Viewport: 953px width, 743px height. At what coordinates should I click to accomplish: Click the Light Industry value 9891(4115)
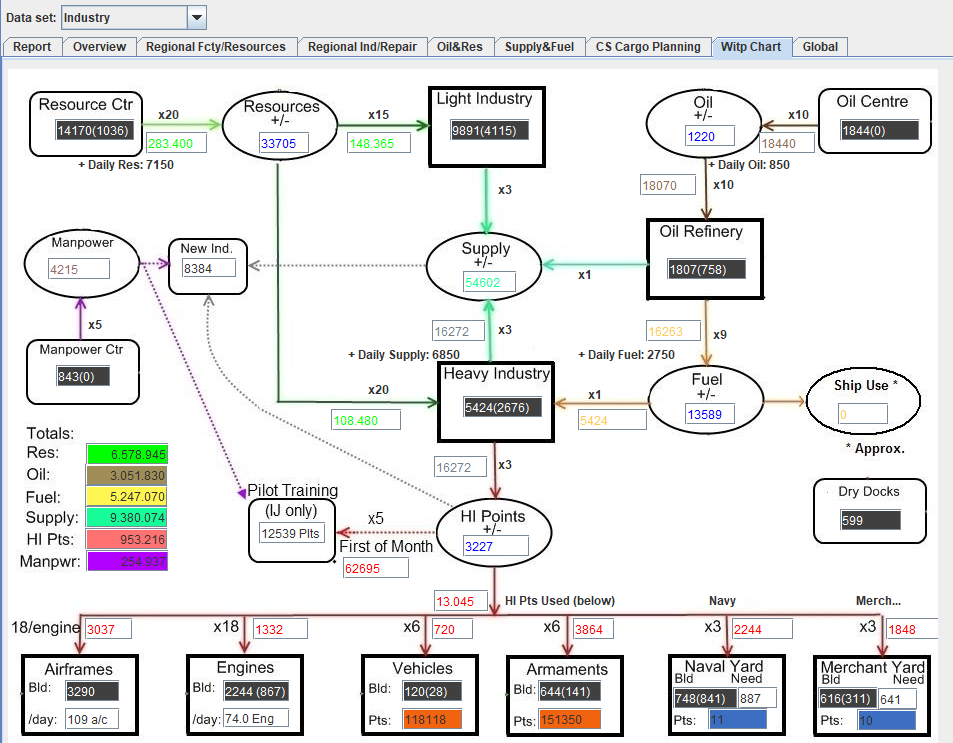pos(489,130)
